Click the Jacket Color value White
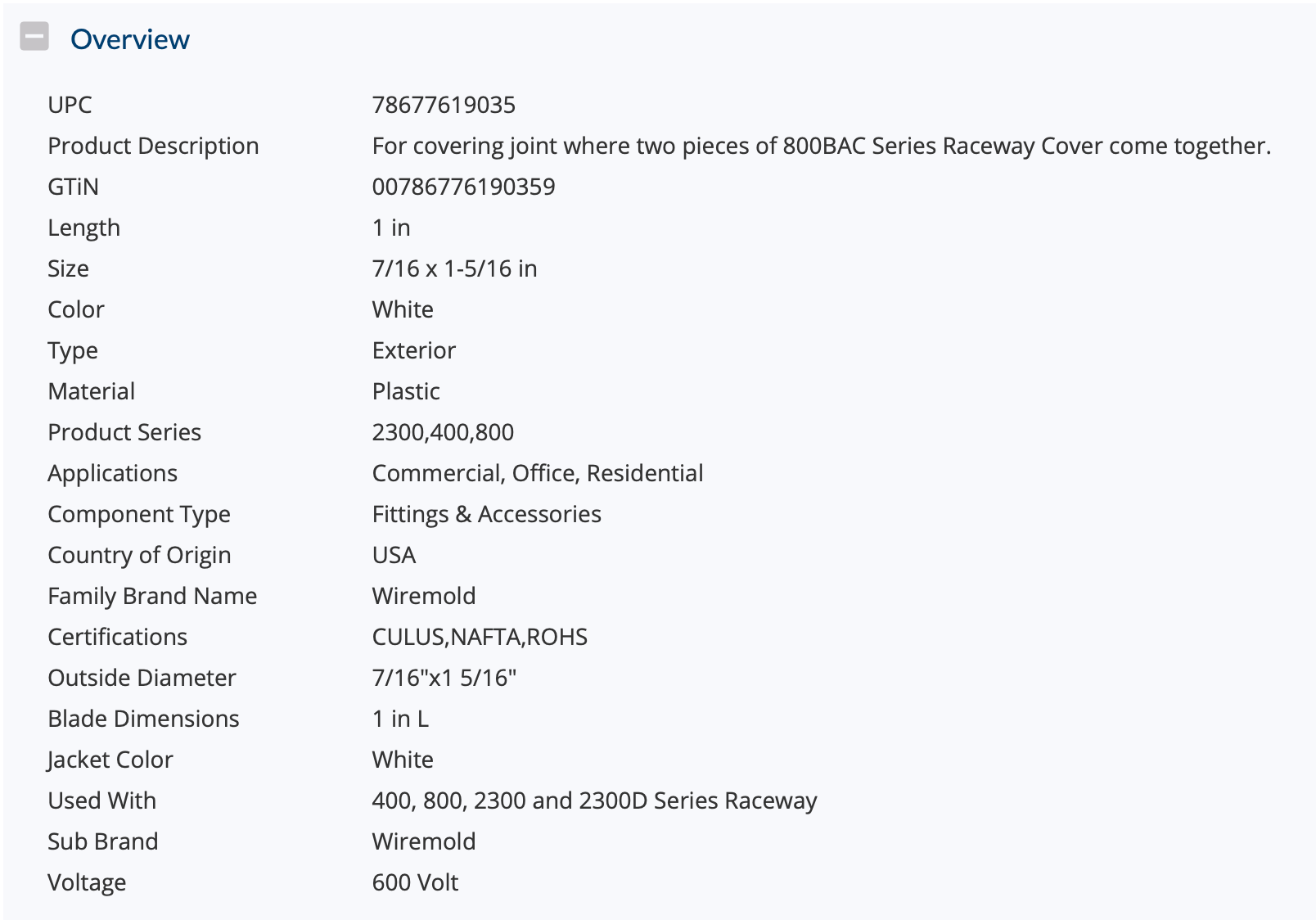 click(403, 760)
